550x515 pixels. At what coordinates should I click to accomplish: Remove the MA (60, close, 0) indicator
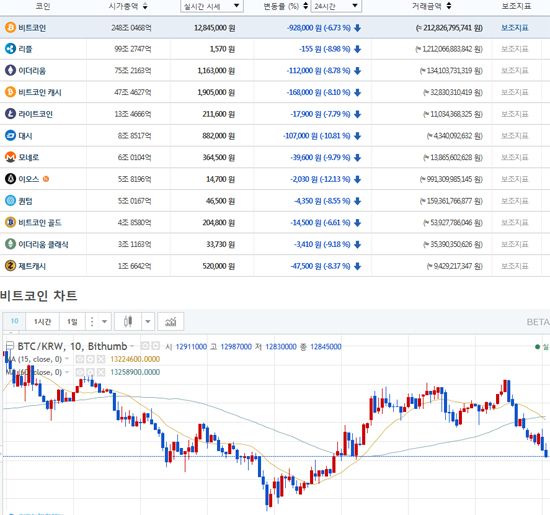(101, 372)
